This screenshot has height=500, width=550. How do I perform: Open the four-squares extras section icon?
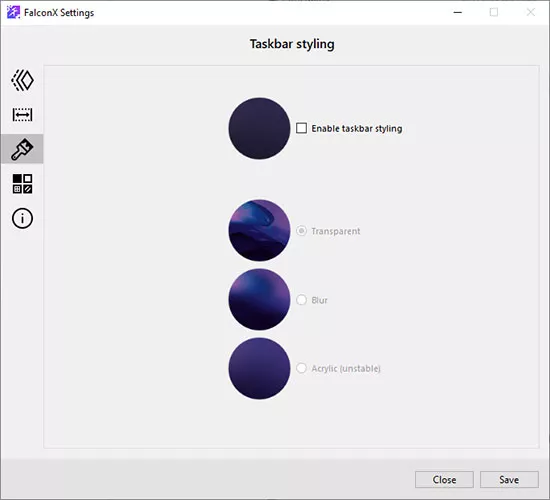[x=22, y=184]
